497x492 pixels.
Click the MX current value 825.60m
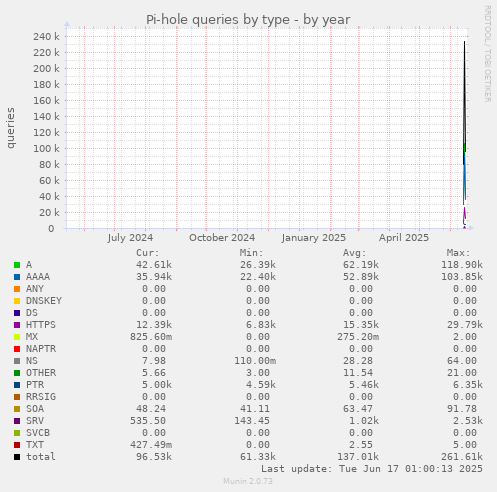click(x=151, y=337)
